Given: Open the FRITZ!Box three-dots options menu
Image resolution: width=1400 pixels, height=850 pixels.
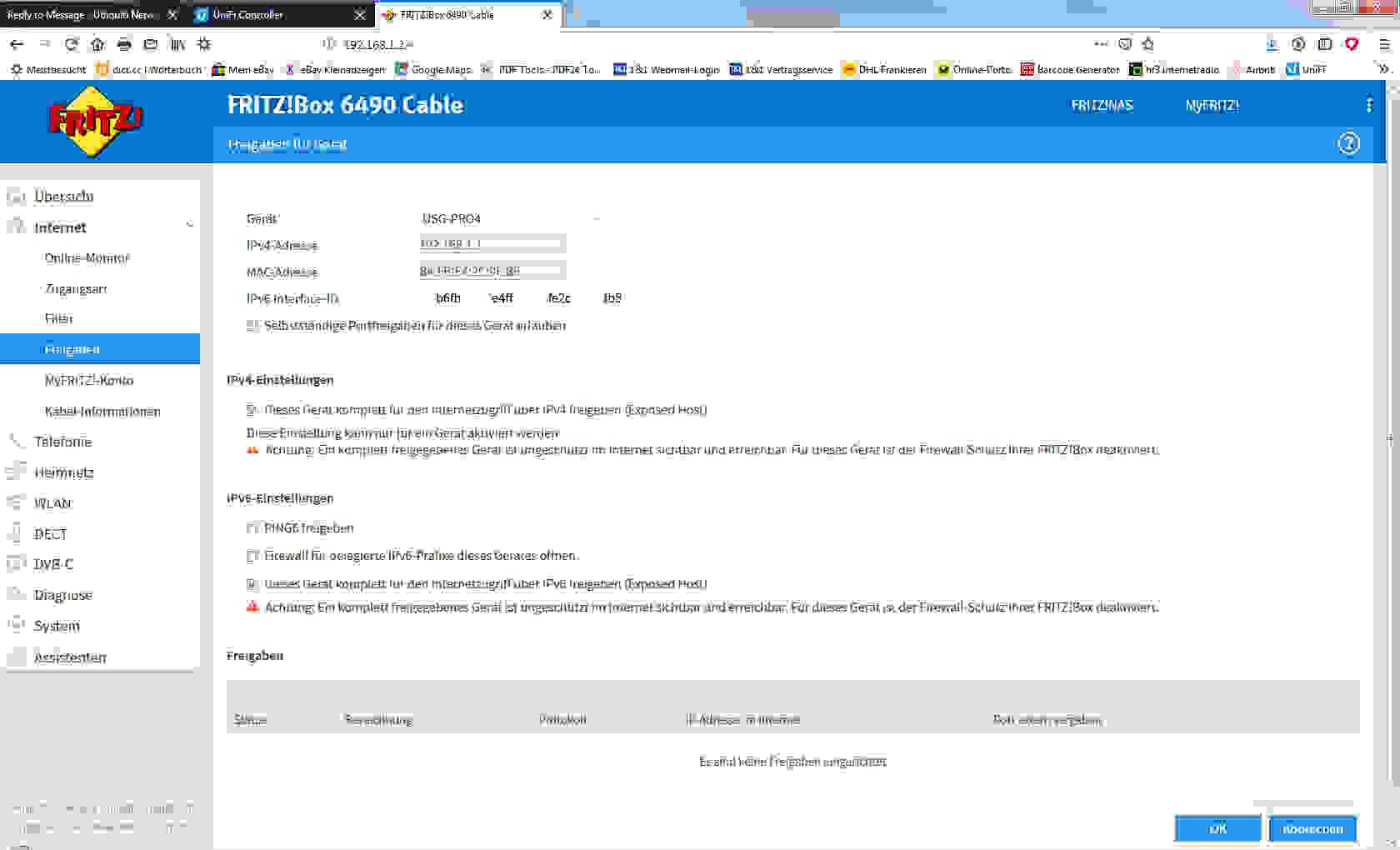Looking at the screenshot, I should [1368, 105].
